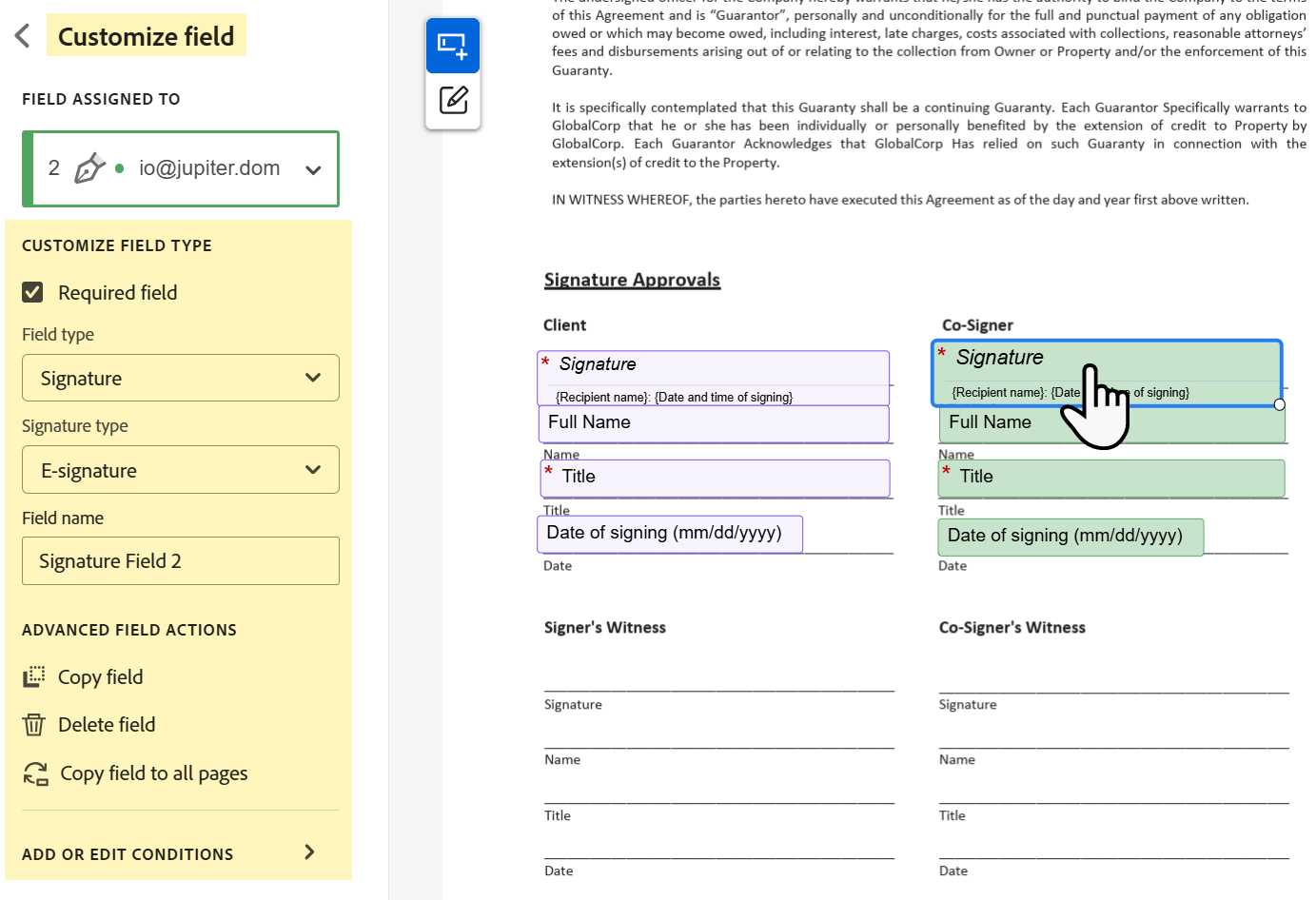Click the IN WITNESS WHEREOF paragraph
Viewport: 1316px width, 900px height.
[900, 200]
